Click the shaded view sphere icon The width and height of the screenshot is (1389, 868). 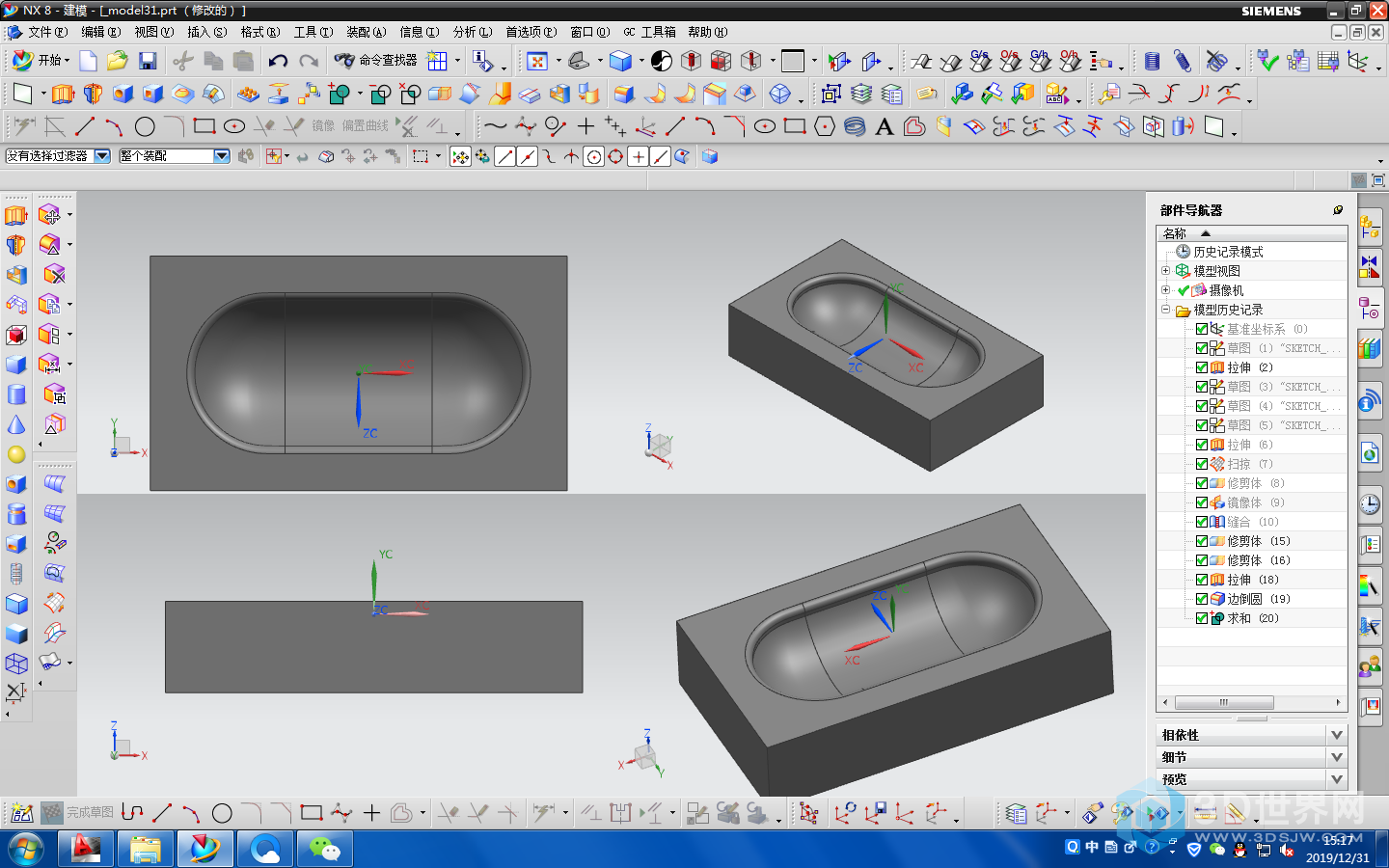(x=662, y=61)
